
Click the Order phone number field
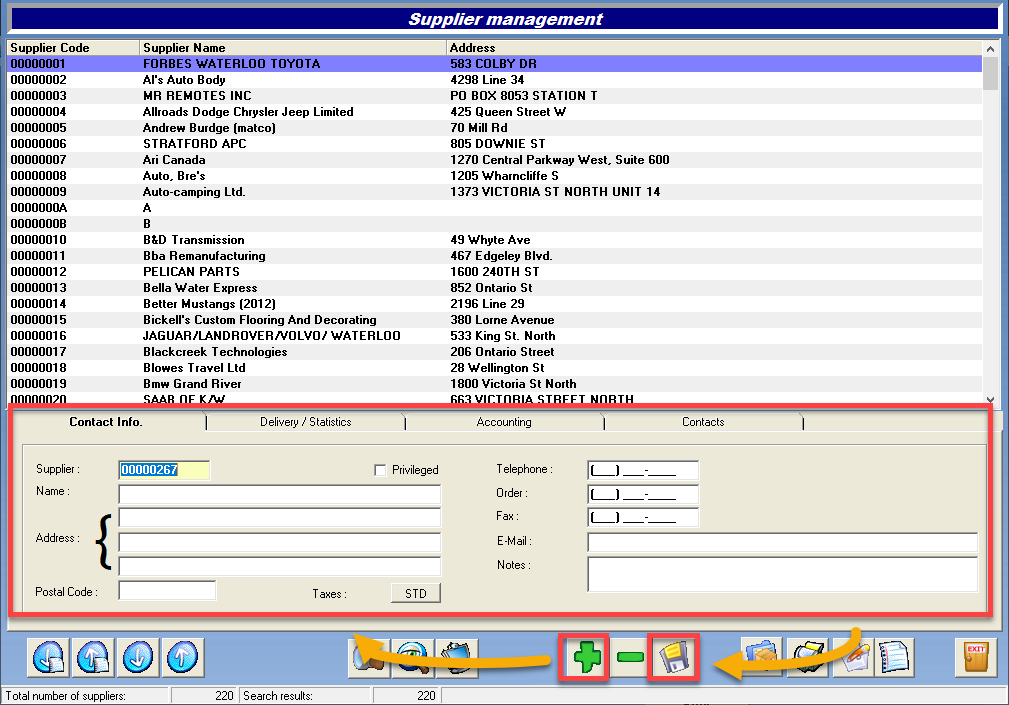click(x=643, y=494)
